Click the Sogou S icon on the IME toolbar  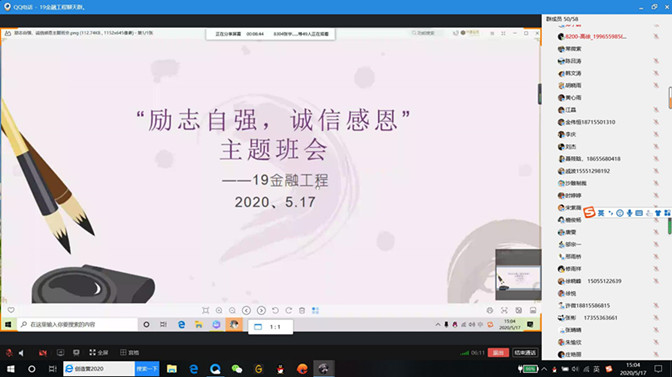click(x=589, y=212)
